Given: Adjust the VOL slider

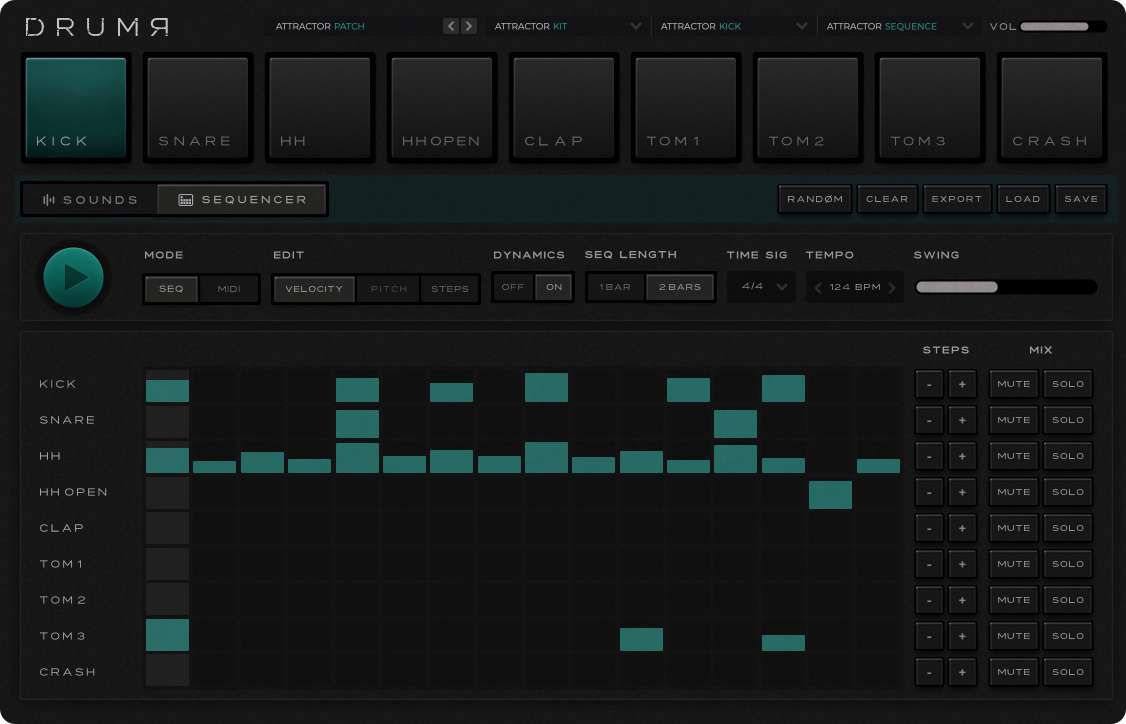Looking at the screenshot, I should tap(1063, 27).
